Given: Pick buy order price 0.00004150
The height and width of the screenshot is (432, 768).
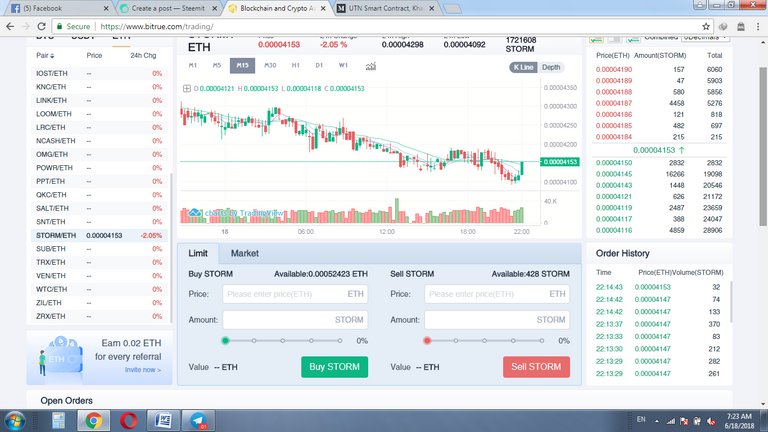Looking at the screenshot, I should (614, 163).
